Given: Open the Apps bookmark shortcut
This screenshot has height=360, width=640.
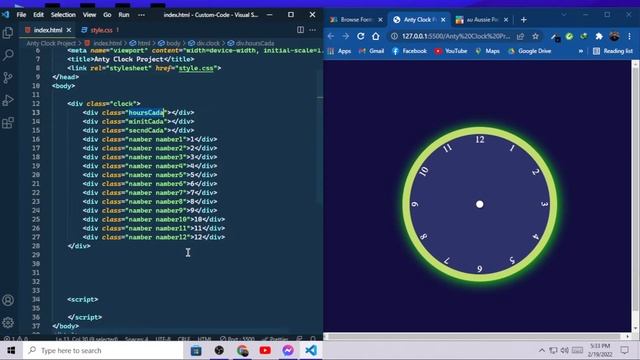Looking at the screenshot, I should click(x=339, y=51).
